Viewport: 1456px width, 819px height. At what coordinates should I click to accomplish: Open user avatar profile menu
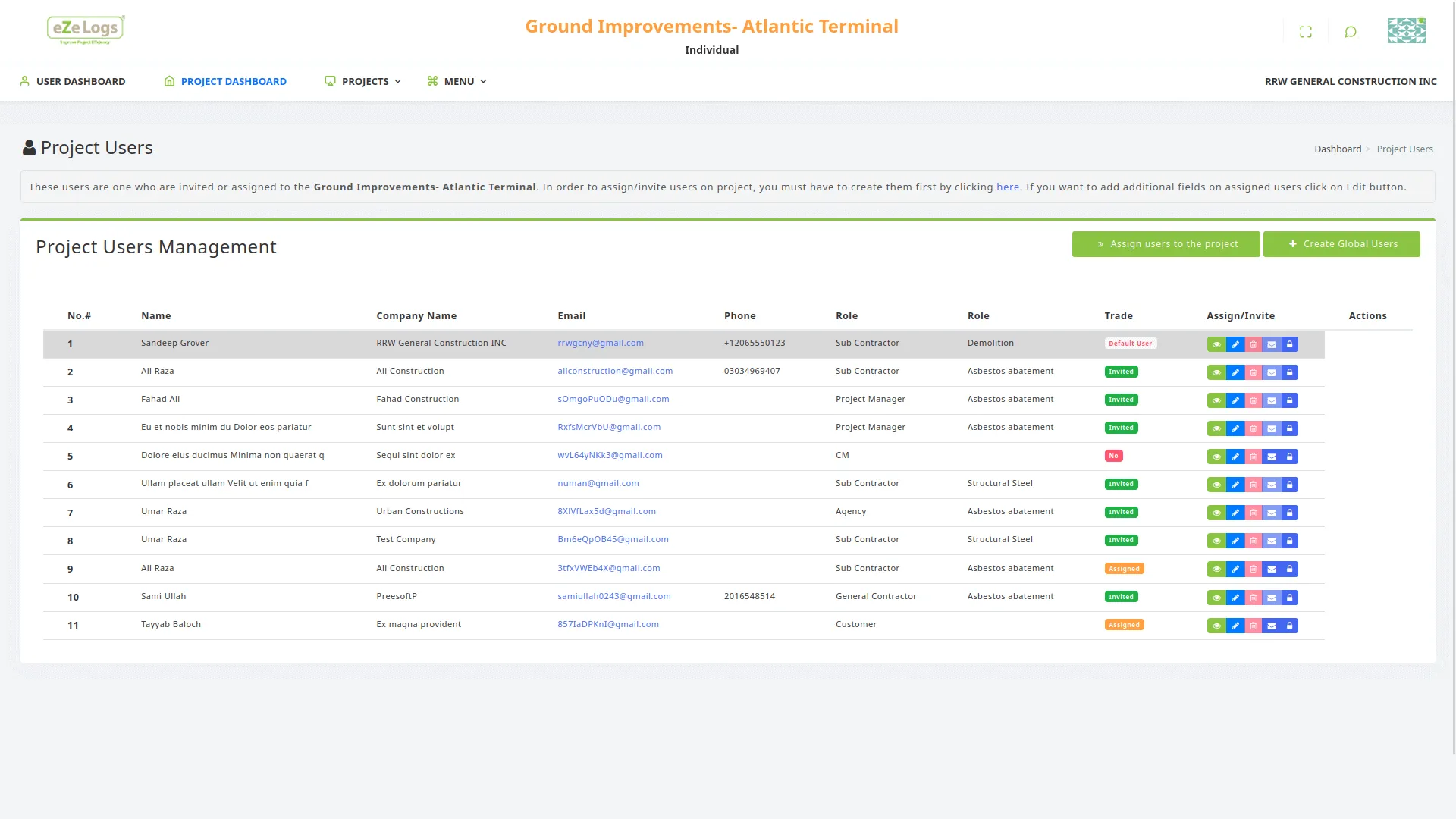coord(1406,31)
